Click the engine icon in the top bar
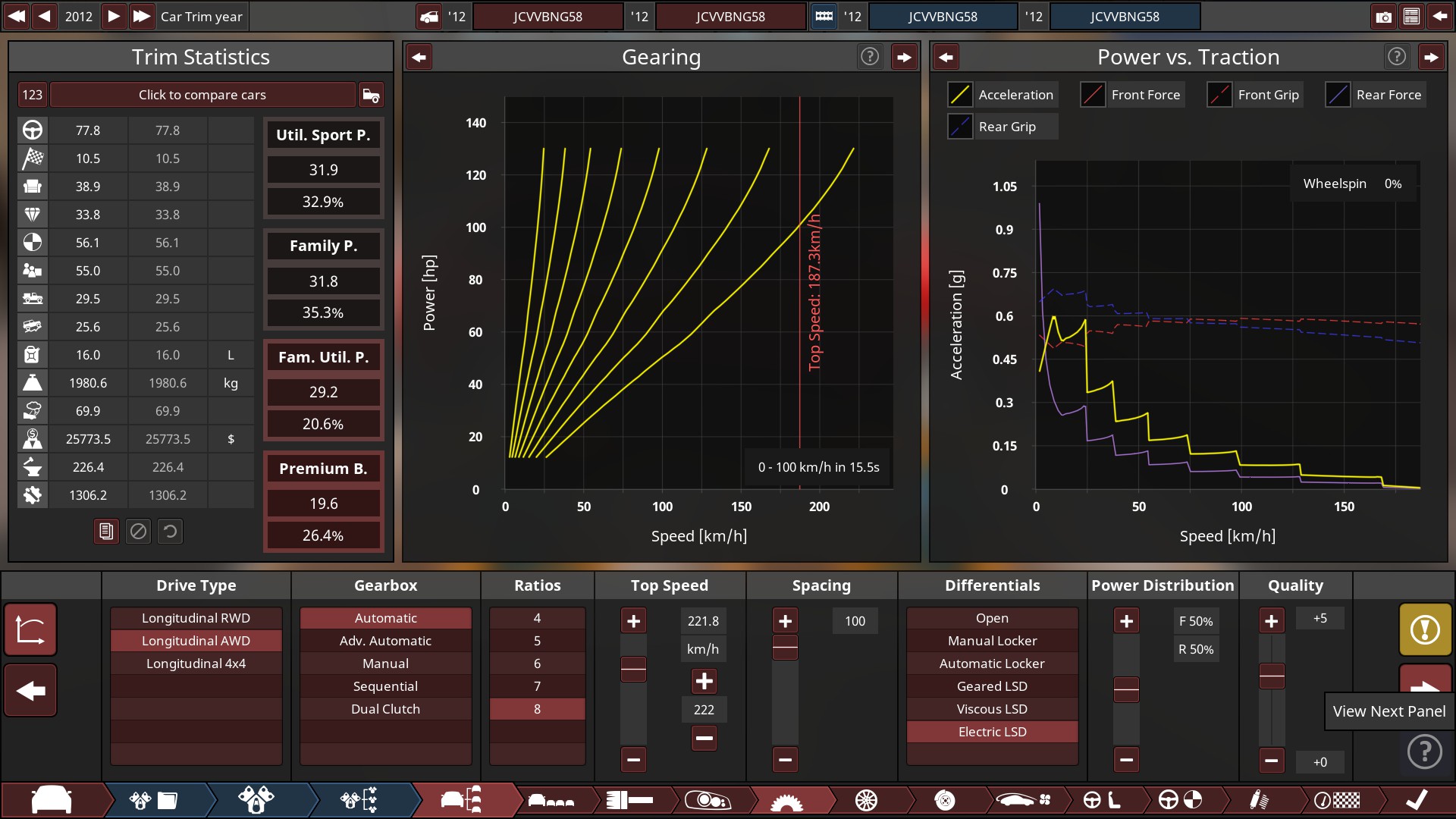The height and width of the screenshot is (819, 1456). click(x=824, y=16)
